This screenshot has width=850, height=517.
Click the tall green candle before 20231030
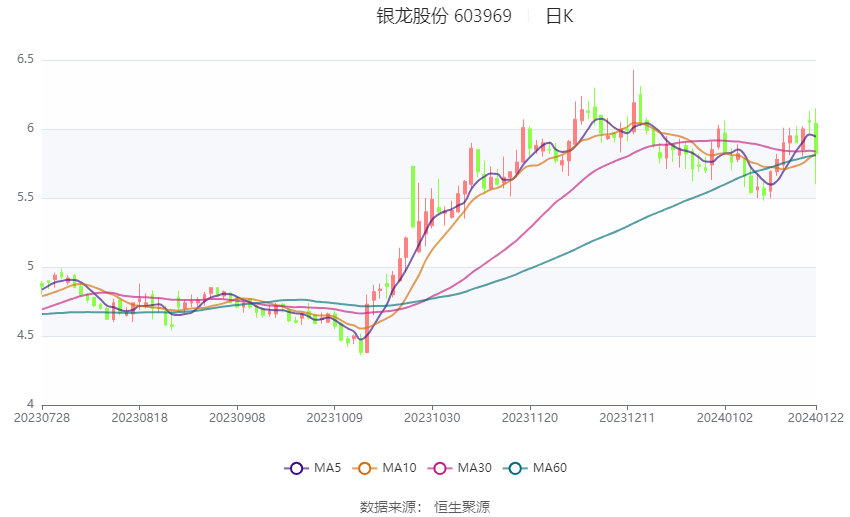coord(413,197)
